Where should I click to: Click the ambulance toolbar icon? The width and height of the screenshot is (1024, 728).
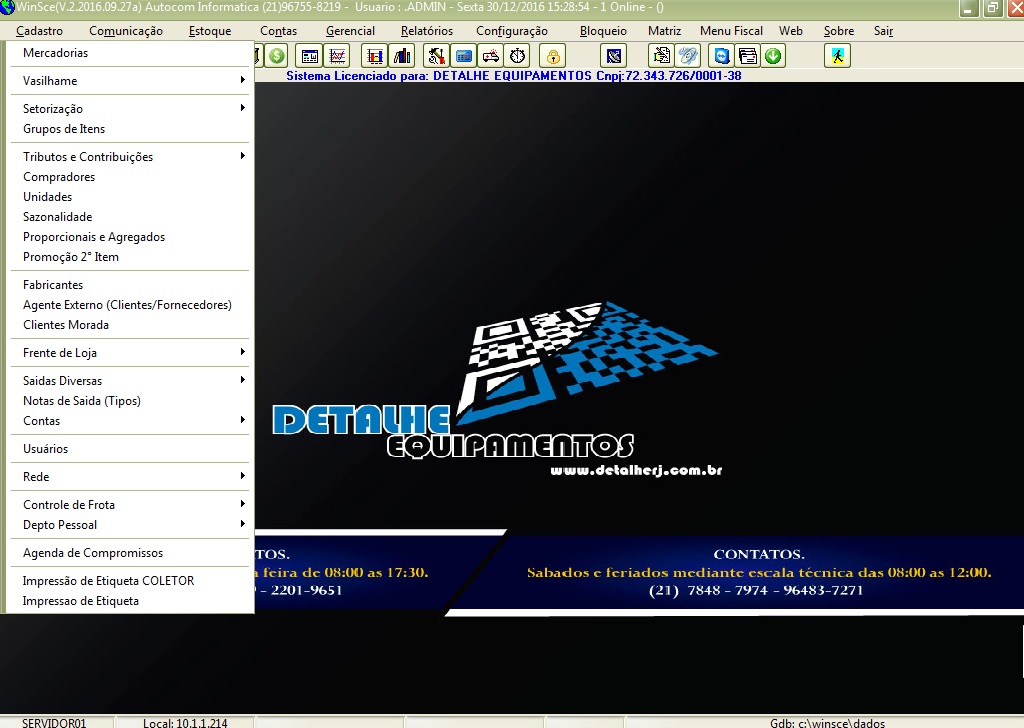point(490,56)
